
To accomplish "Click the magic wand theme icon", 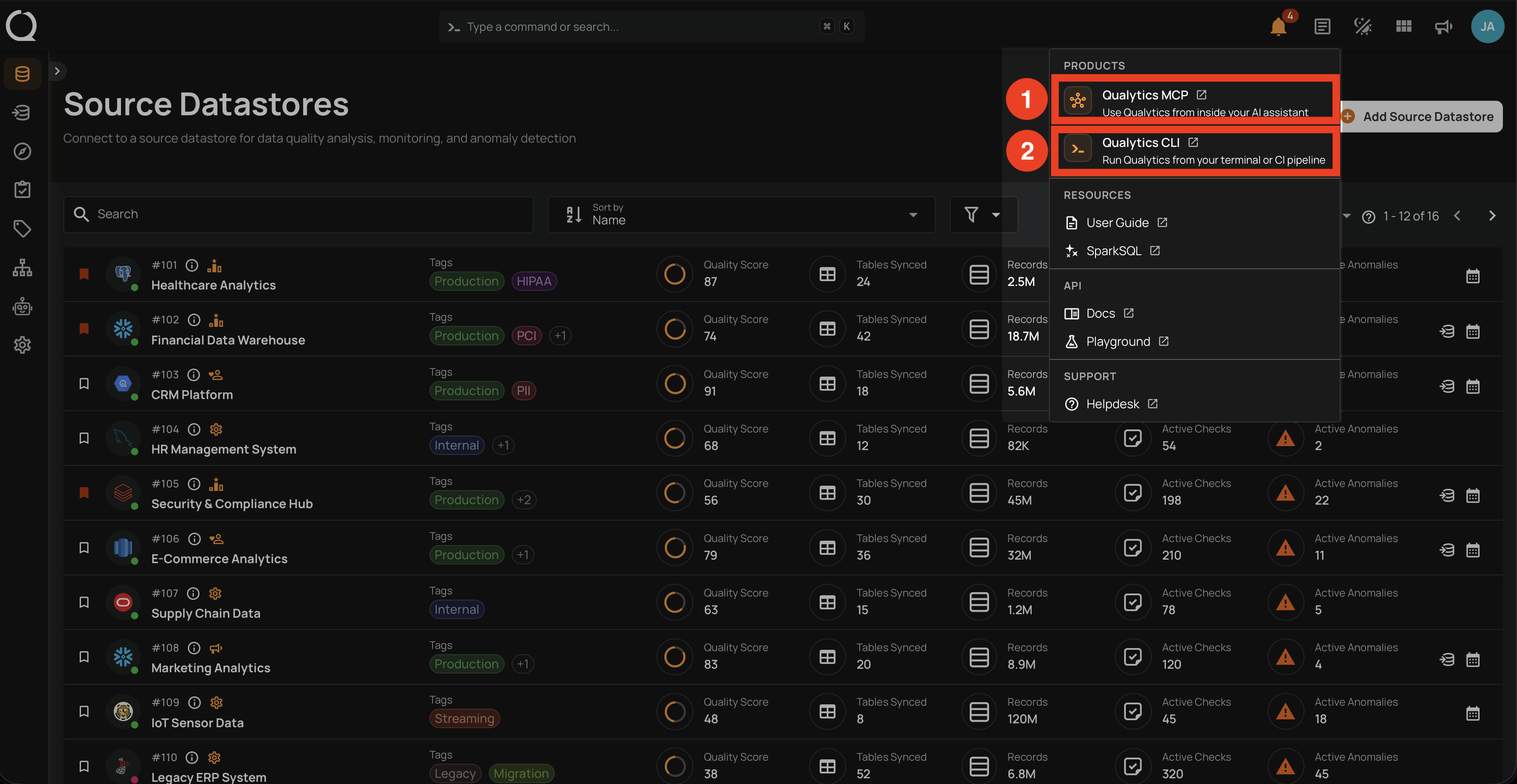I will pyautogui.click(x=1363, y=26).
